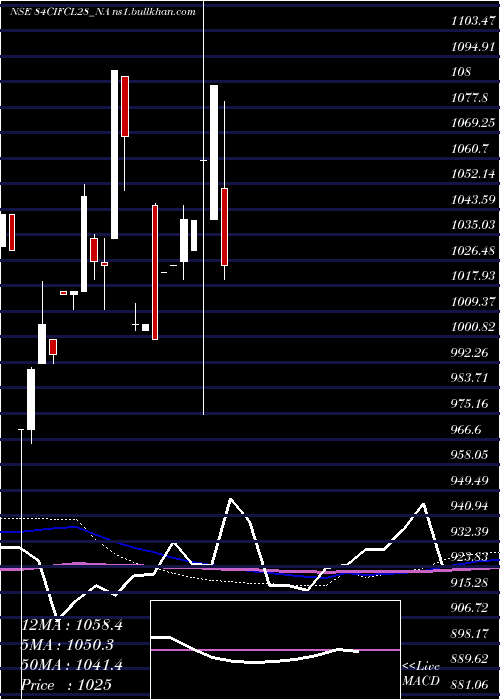Select the 1069.25 price axis label

(x=473, y=123)
